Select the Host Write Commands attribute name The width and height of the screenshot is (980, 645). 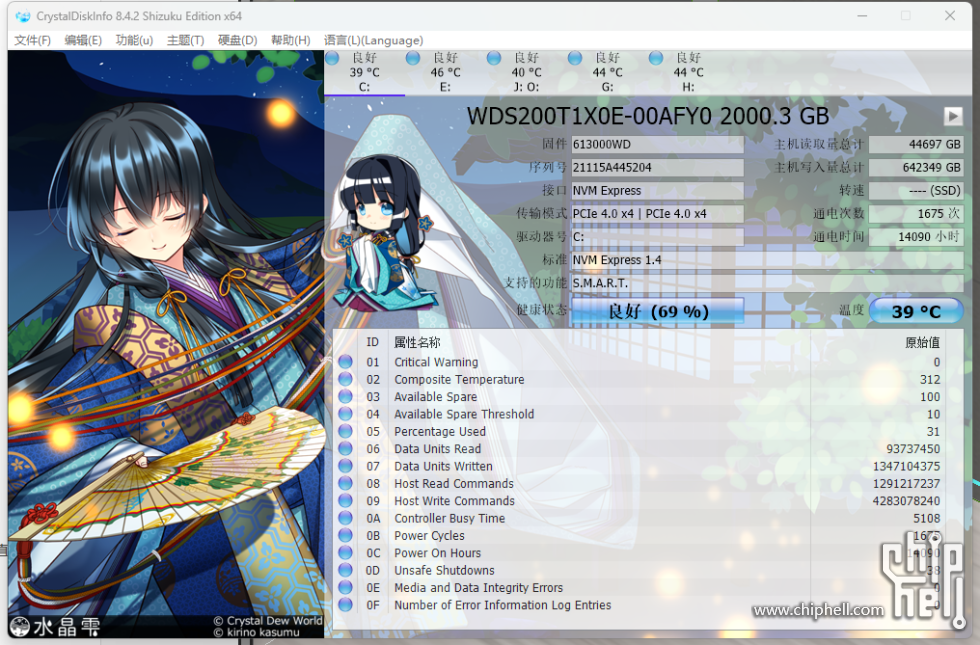[454, 501]
